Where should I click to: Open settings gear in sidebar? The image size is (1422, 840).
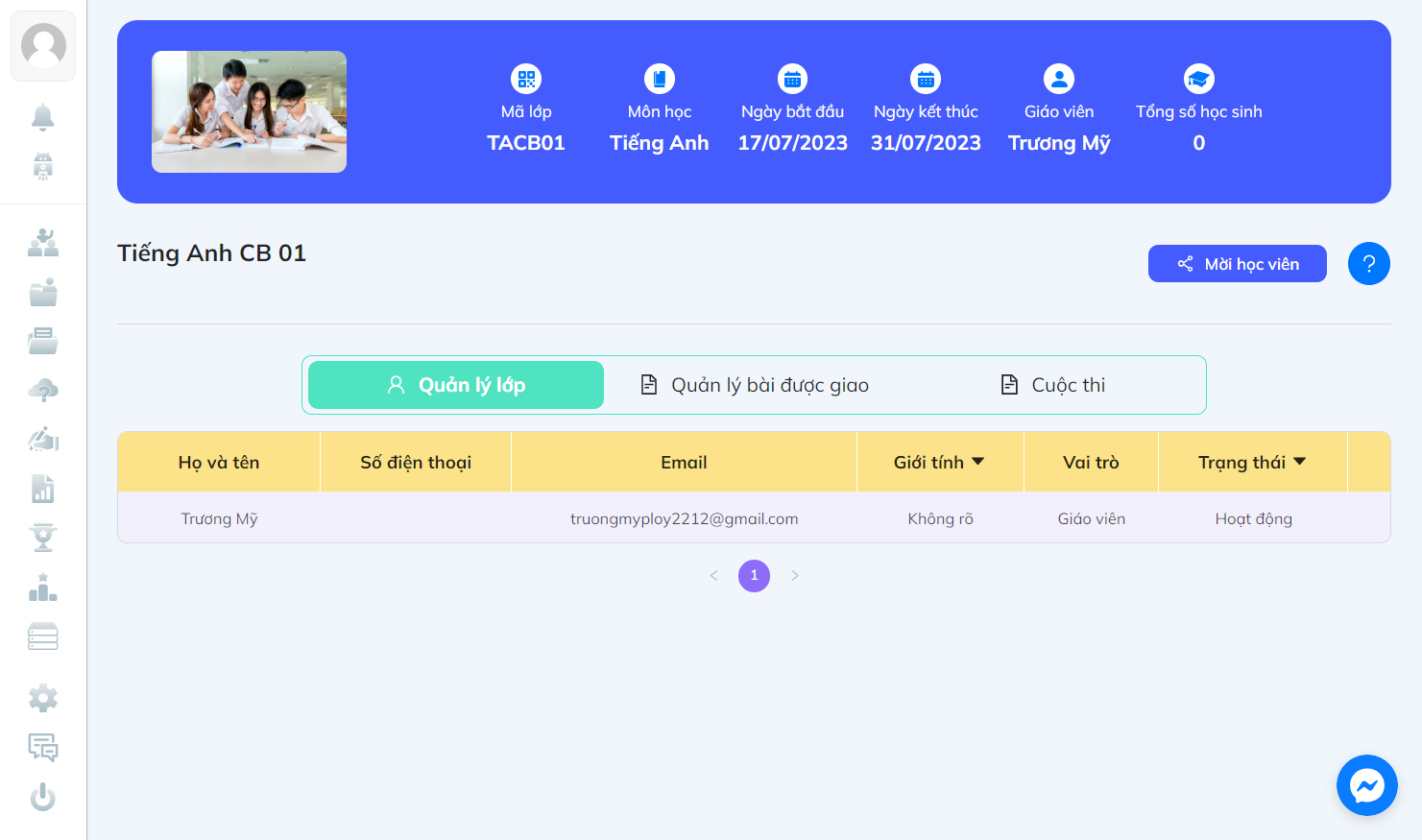(43, 698)
